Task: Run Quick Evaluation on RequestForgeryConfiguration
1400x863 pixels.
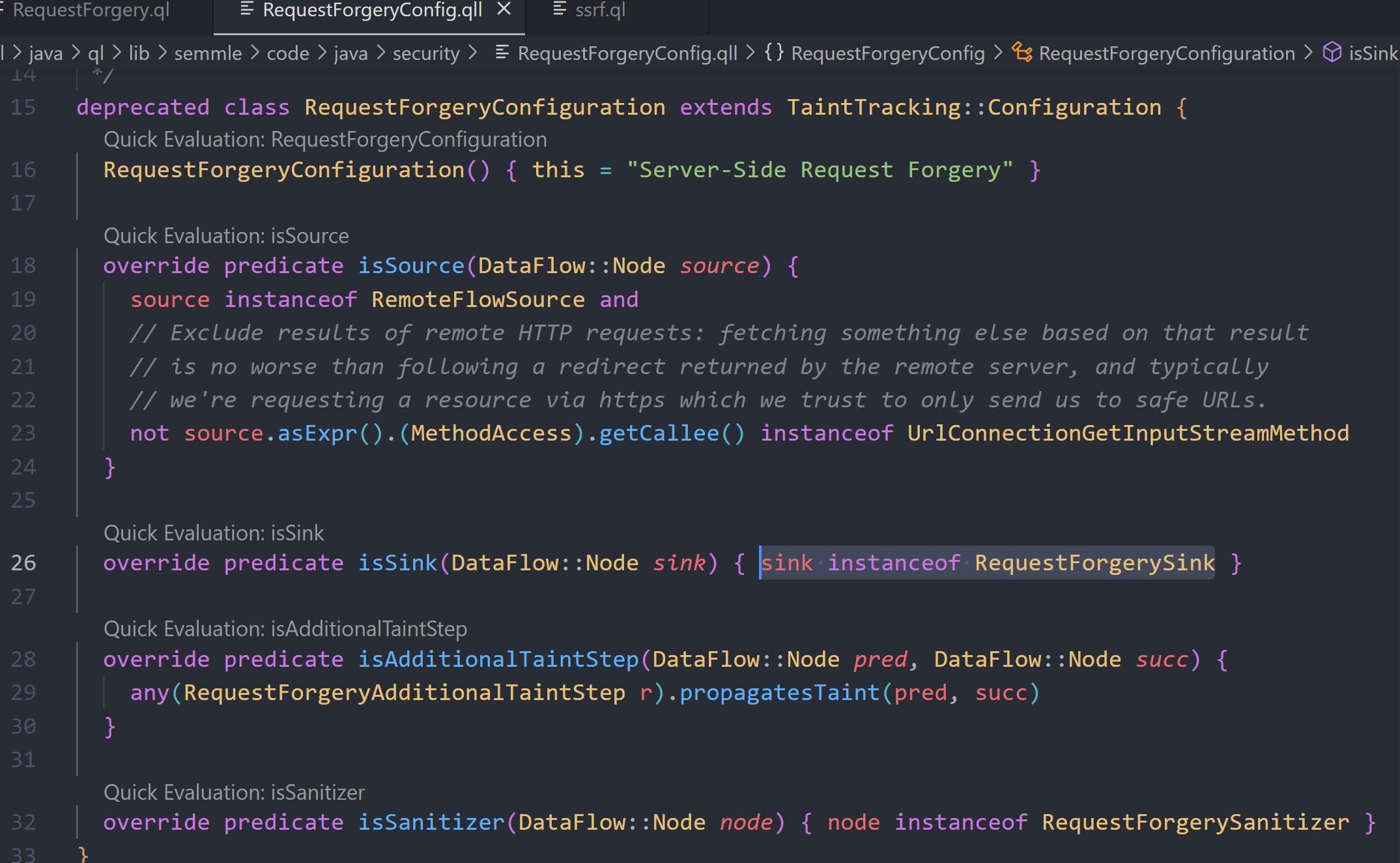Action: (324, 139)
